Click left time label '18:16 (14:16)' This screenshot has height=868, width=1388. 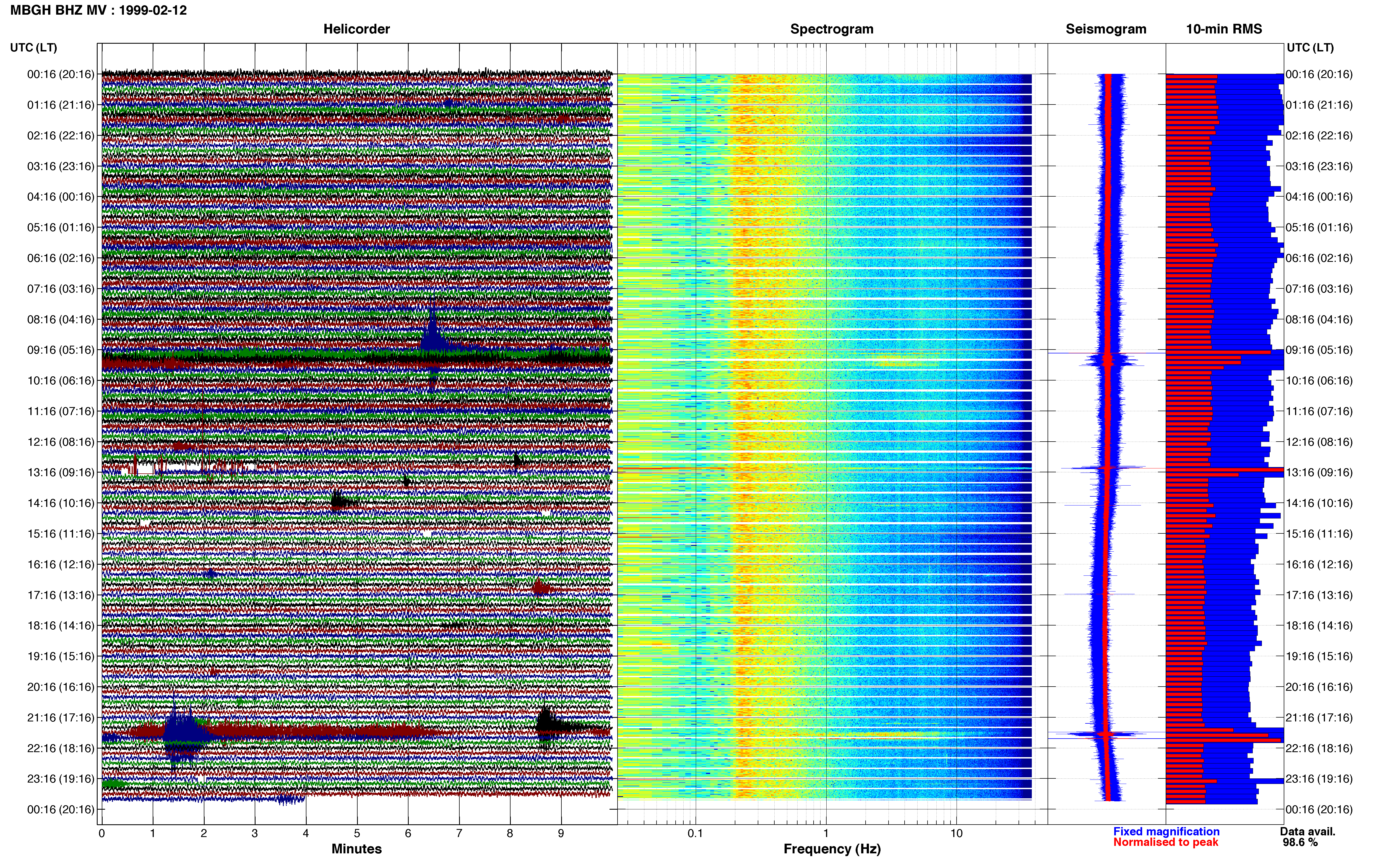coord(60,626)
